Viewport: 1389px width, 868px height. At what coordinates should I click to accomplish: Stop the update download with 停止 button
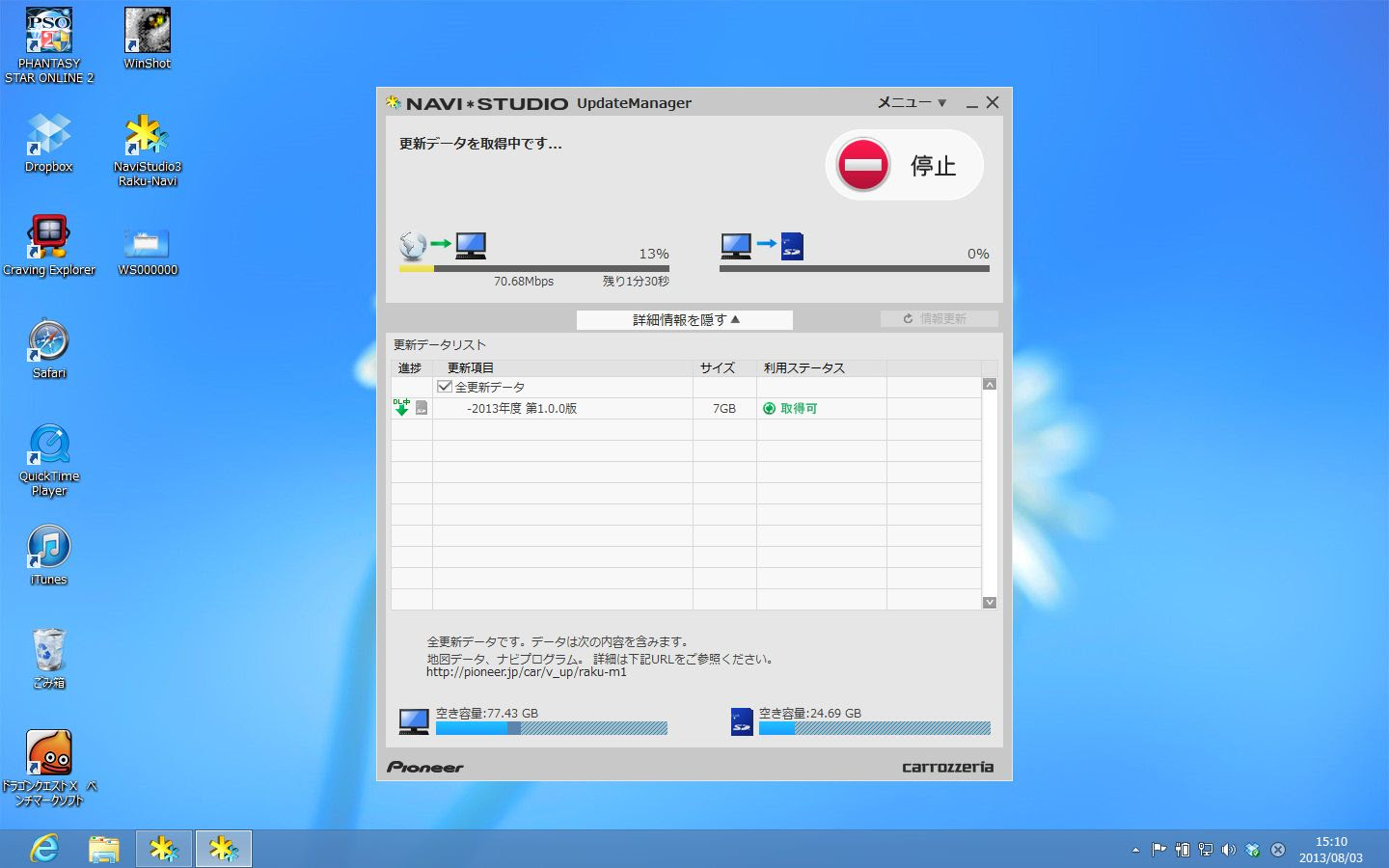904,165
